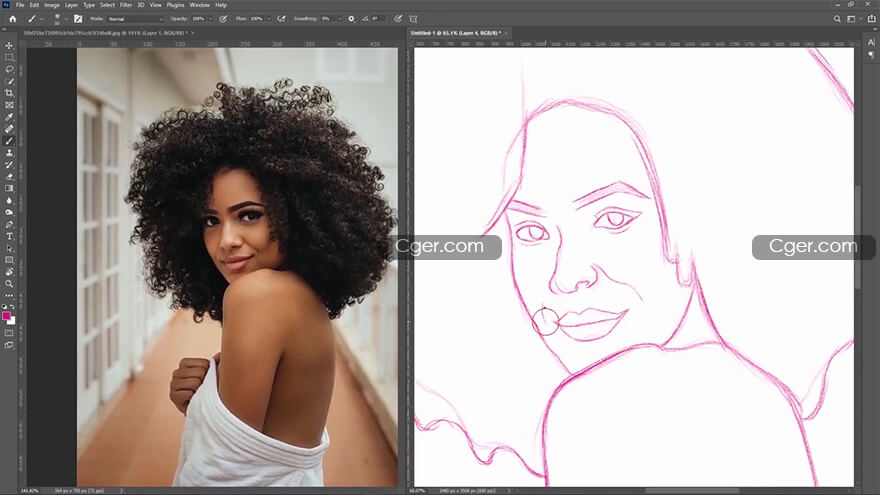The image size is (880, 495).
Task: Open the Flow slider dropdown arrow
Action: point(269,19)
